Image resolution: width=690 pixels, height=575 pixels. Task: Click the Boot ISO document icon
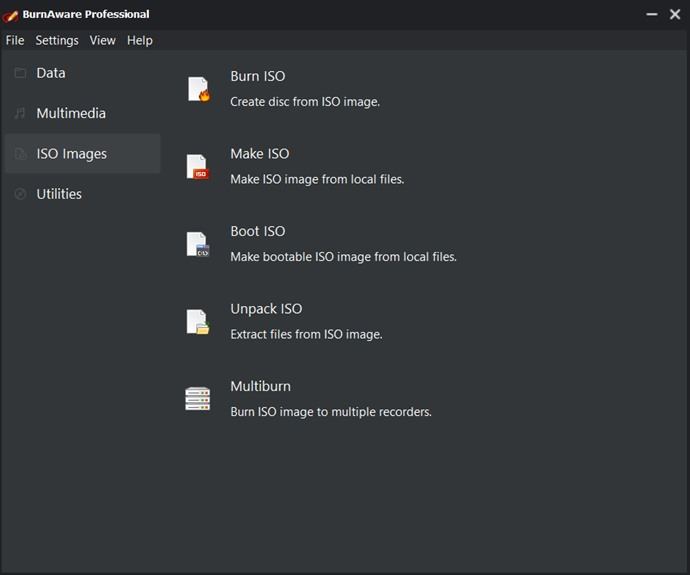[x=198, y=244]
